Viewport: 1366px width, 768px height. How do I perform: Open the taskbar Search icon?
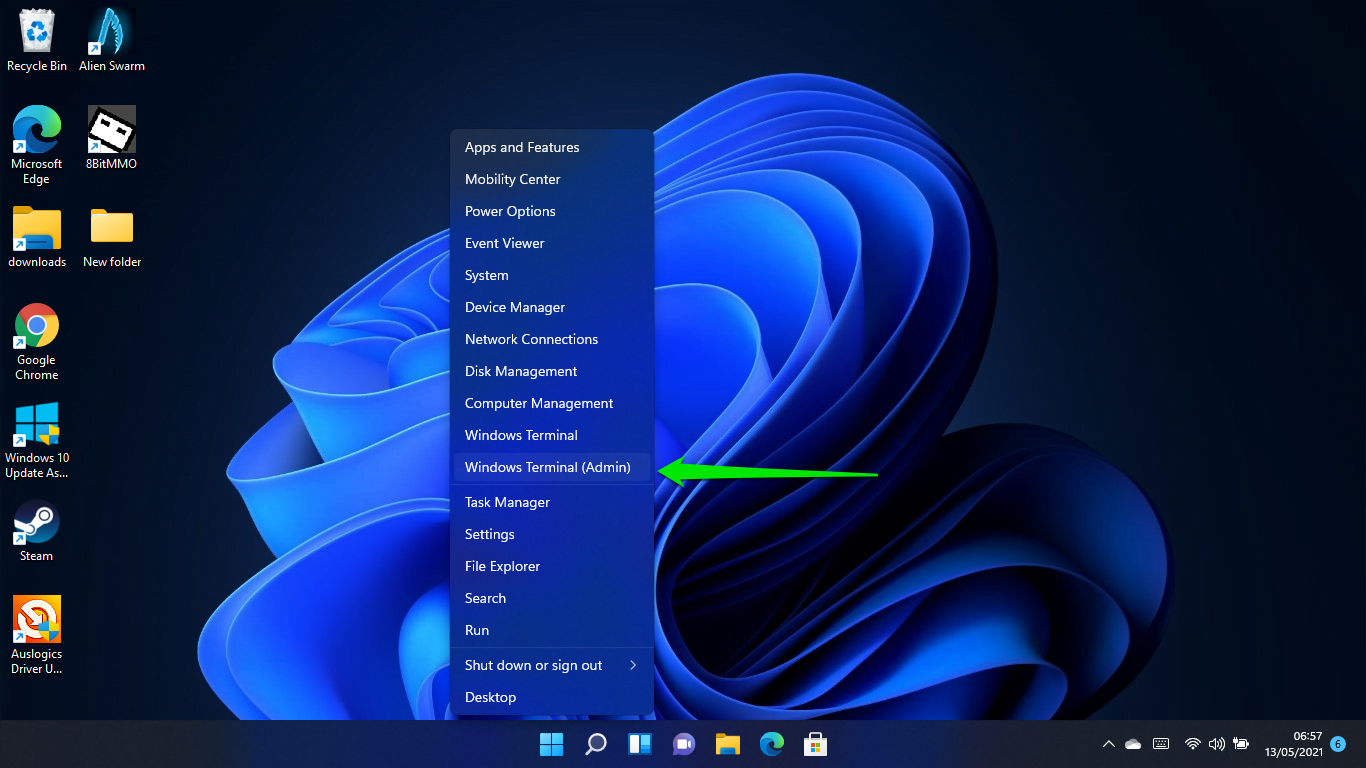point(596,744)
